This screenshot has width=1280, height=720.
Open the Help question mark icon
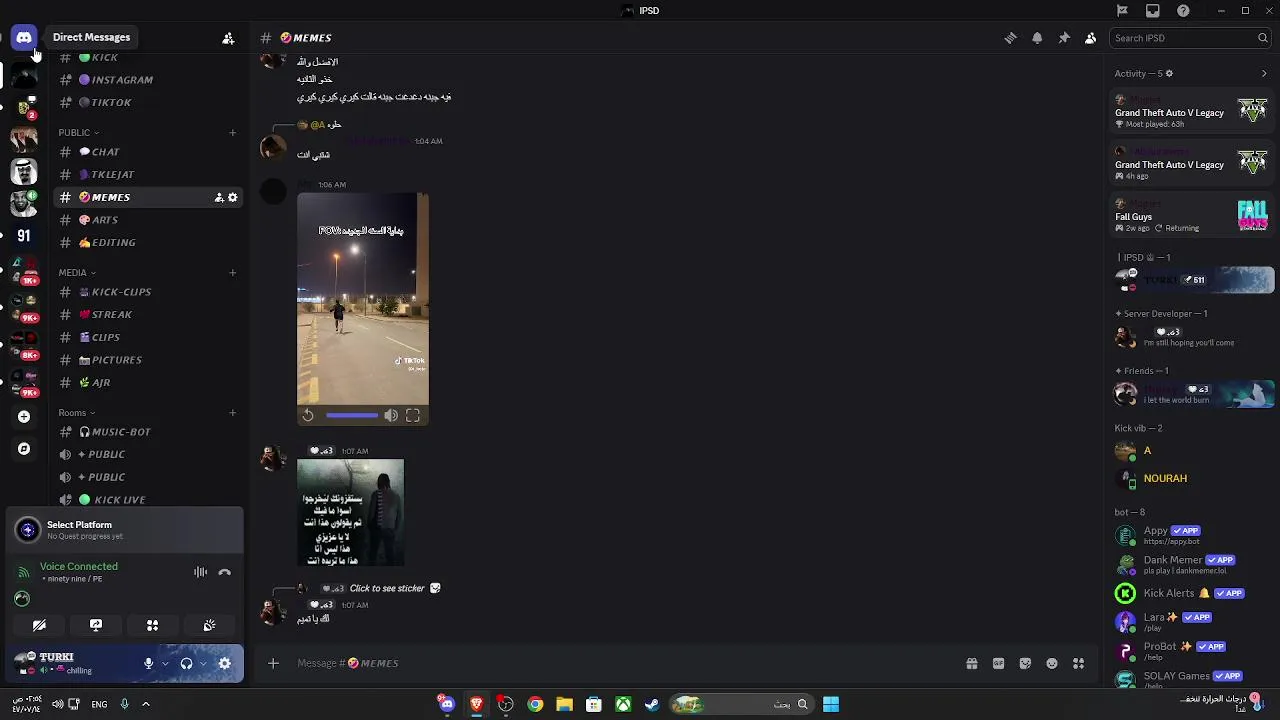(x=1184, y=11)
